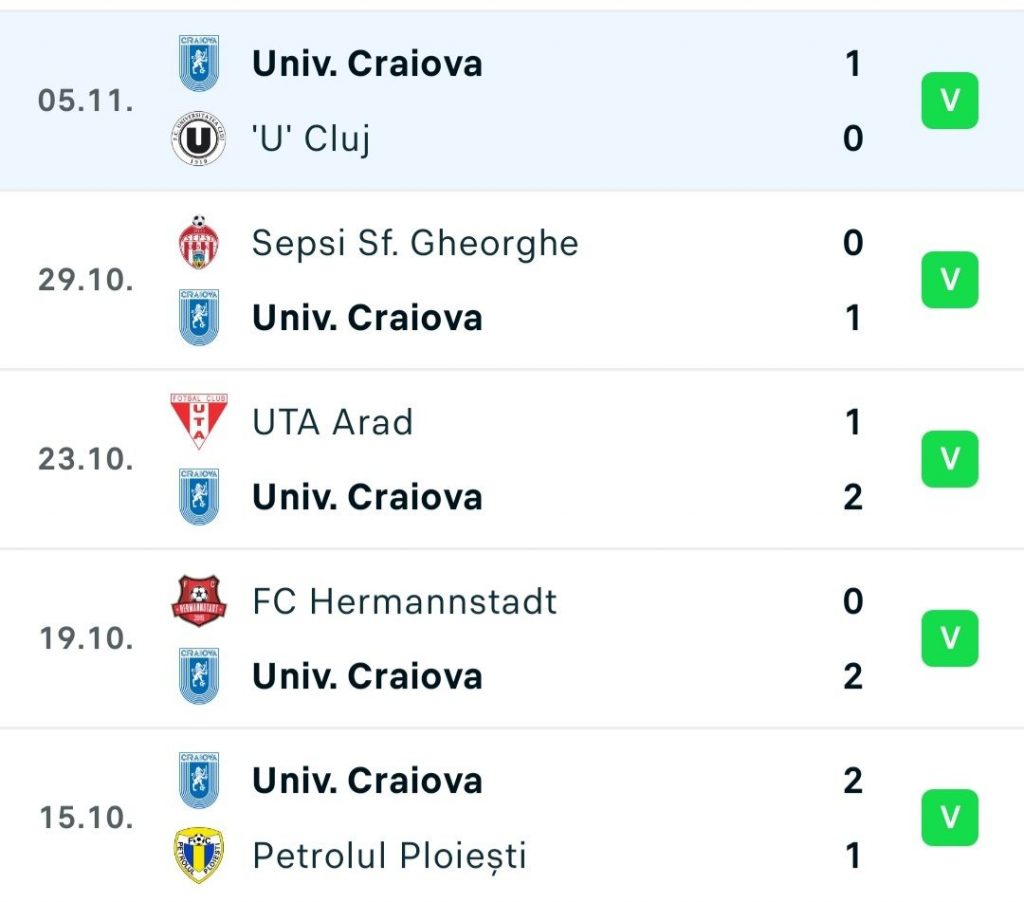This screenshot has width=1024, height=902.
Task: Click the V badge for the Petrolul game
Action: (x=948, y=818)
